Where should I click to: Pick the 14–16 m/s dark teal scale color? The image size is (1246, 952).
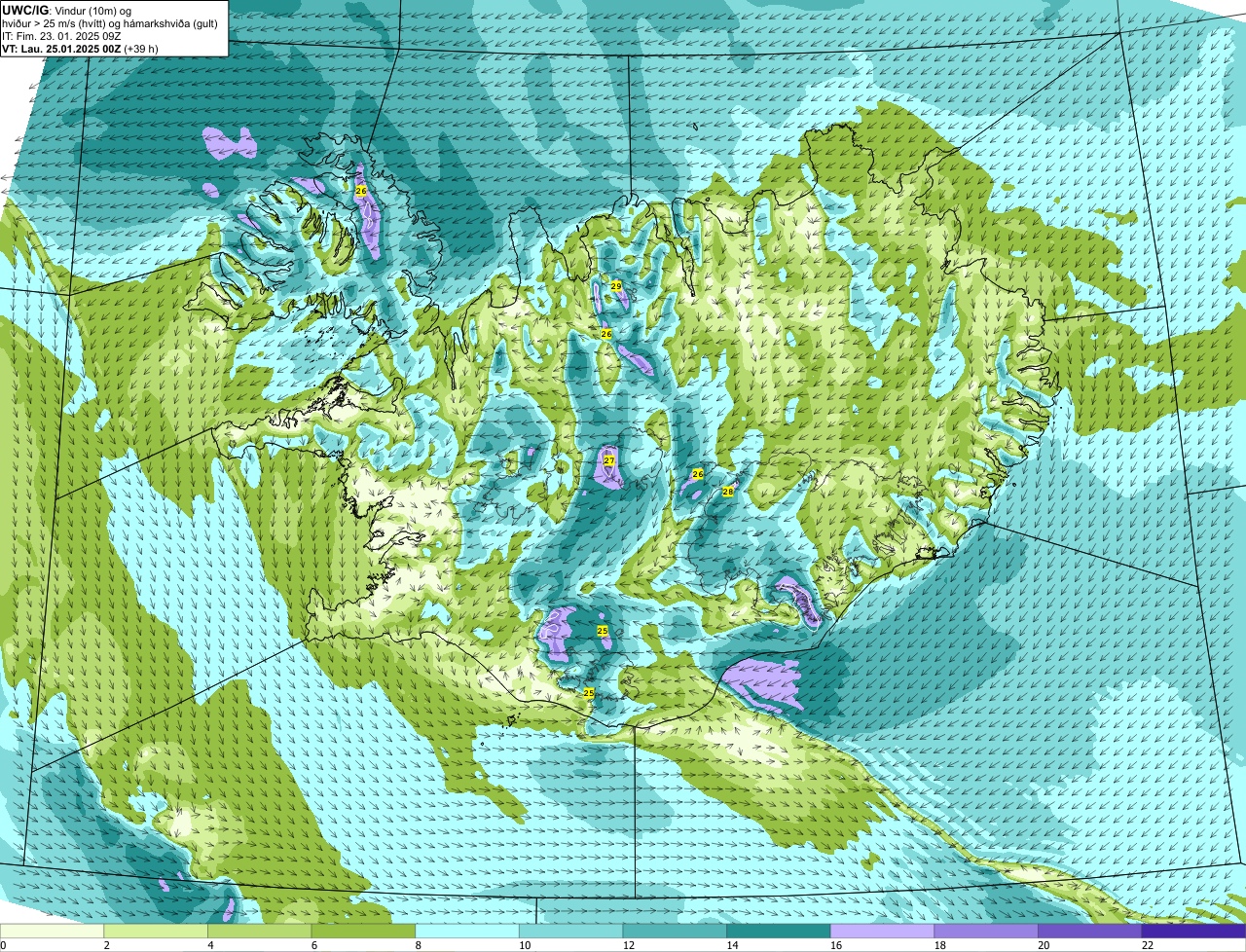tap(779, 932)
